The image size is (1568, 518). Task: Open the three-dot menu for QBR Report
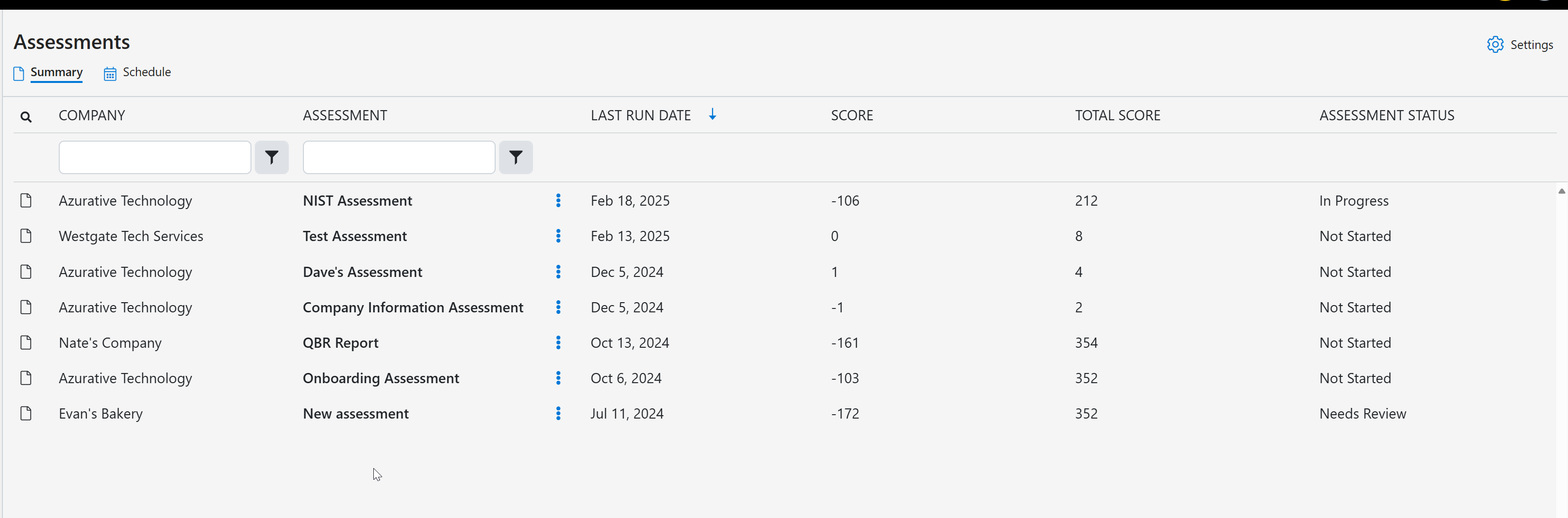(x=558, y=342)
